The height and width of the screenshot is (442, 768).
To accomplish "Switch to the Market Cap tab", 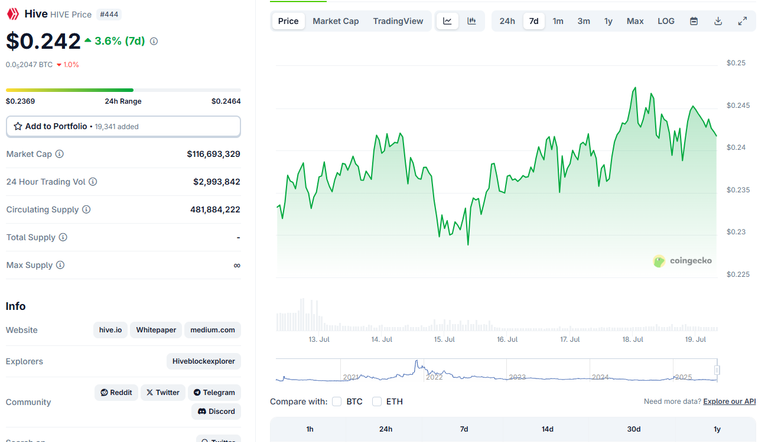I will tap(336, 21).
